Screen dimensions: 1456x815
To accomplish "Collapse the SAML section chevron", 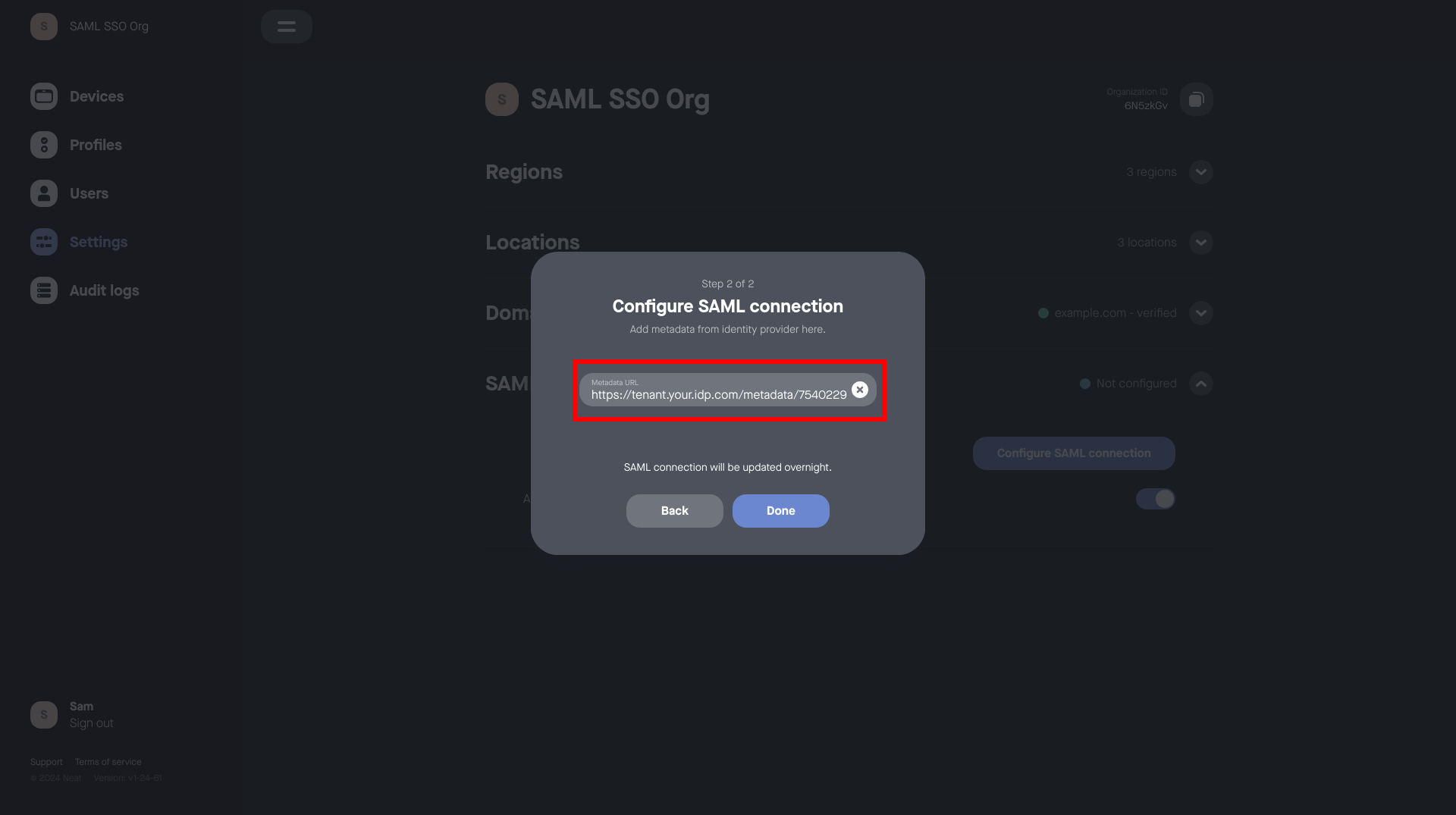I will click(1200, 384).
